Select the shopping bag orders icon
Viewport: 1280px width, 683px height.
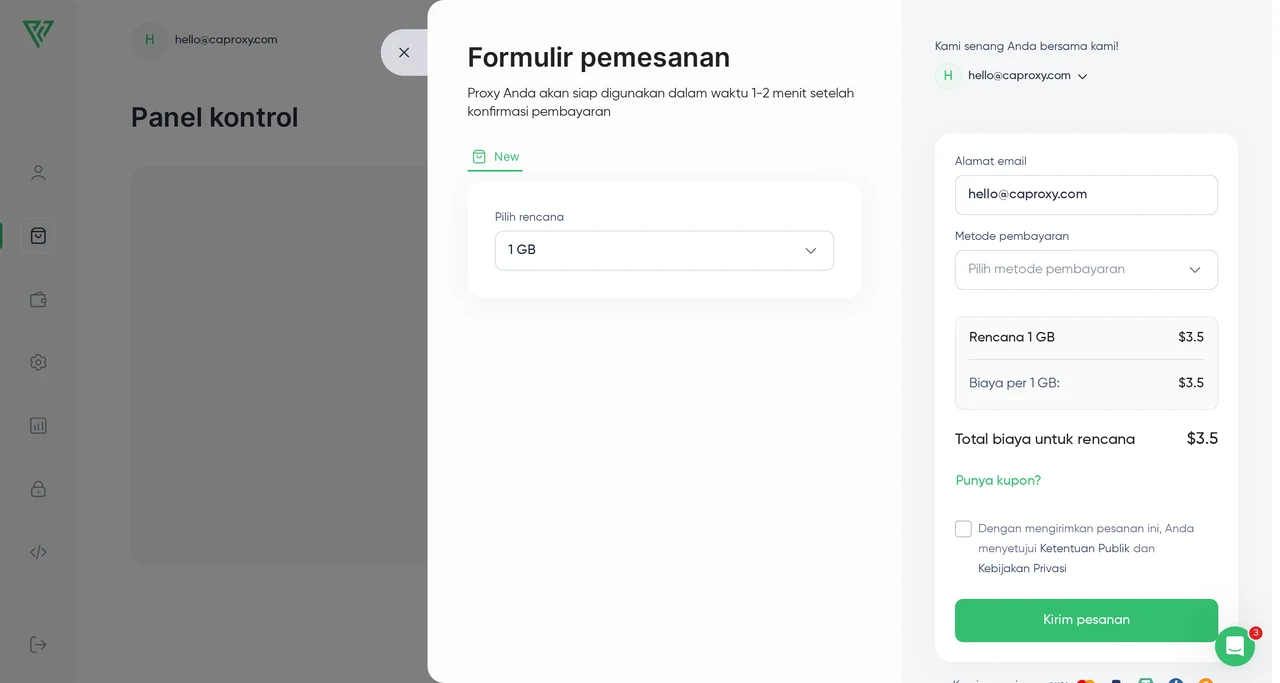click(38, 236)
